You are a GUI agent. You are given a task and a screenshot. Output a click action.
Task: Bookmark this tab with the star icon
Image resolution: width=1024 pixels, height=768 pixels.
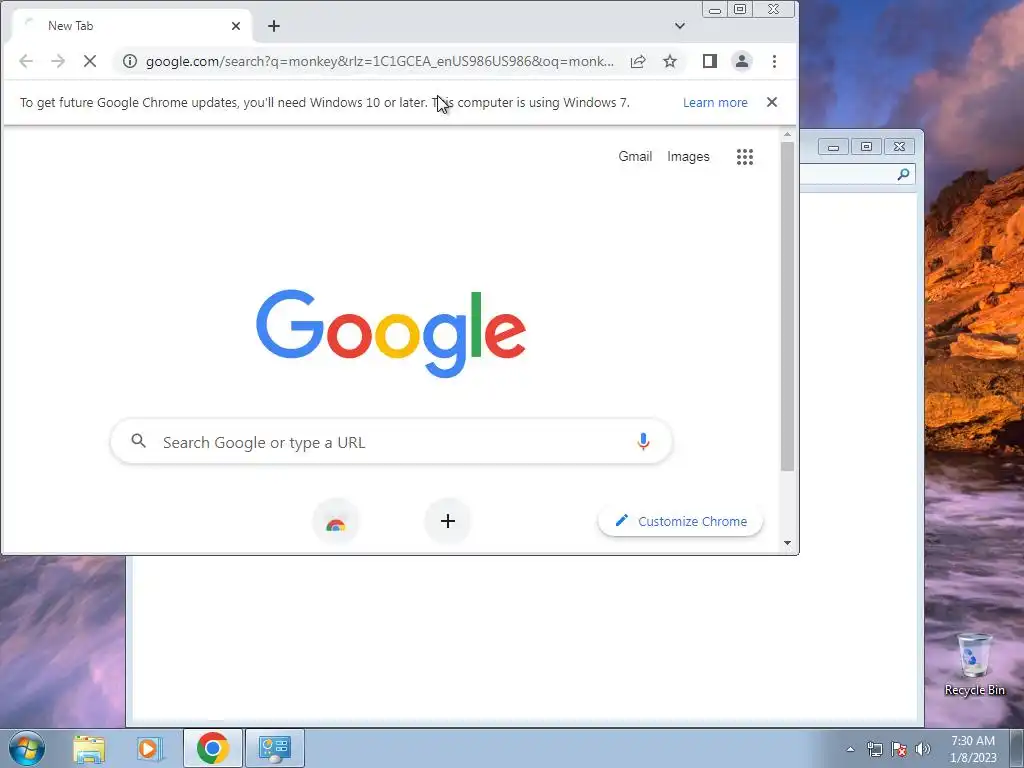click(x=670, y=61)
